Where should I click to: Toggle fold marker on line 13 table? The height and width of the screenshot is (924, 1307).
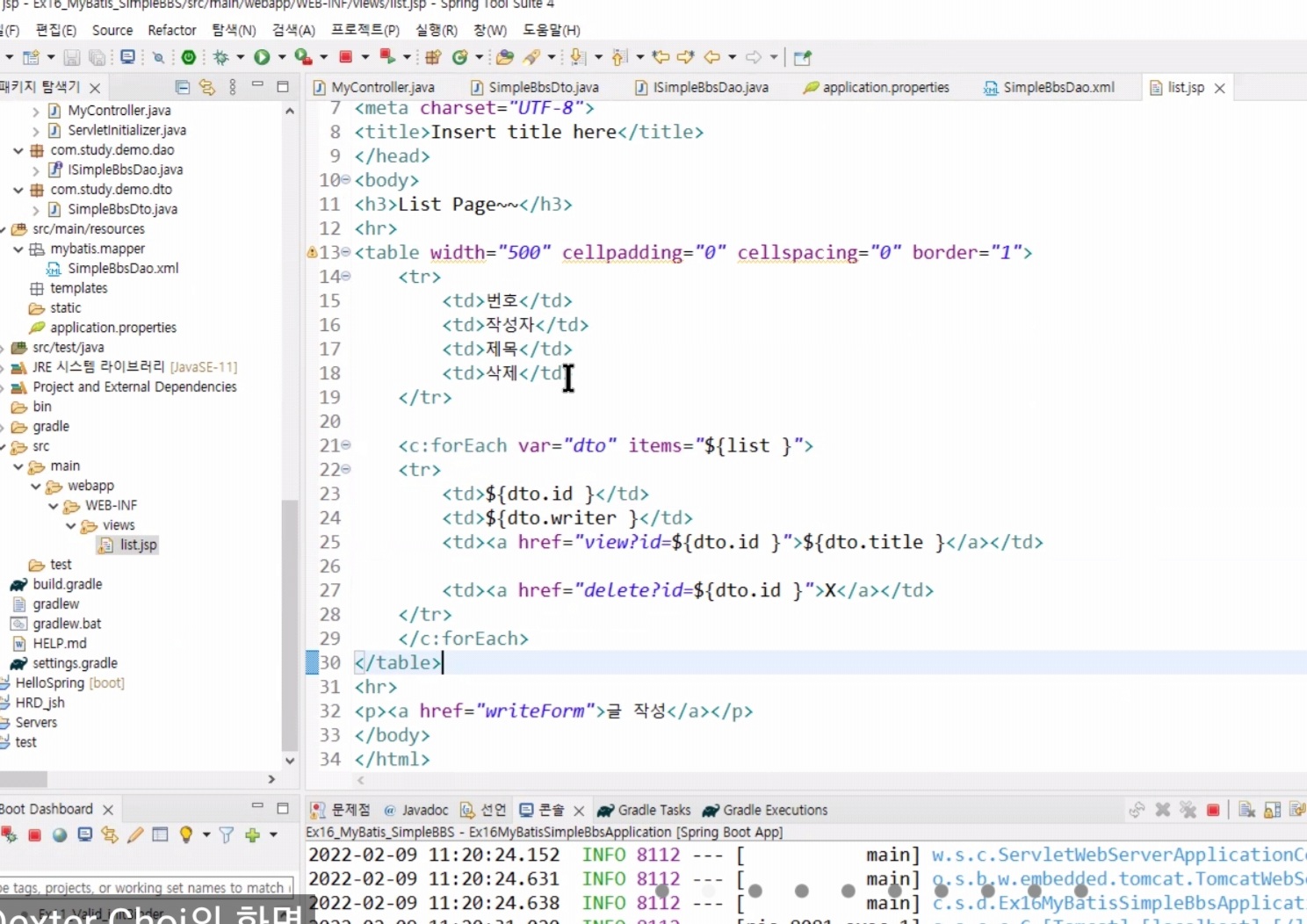pos(346,252)
